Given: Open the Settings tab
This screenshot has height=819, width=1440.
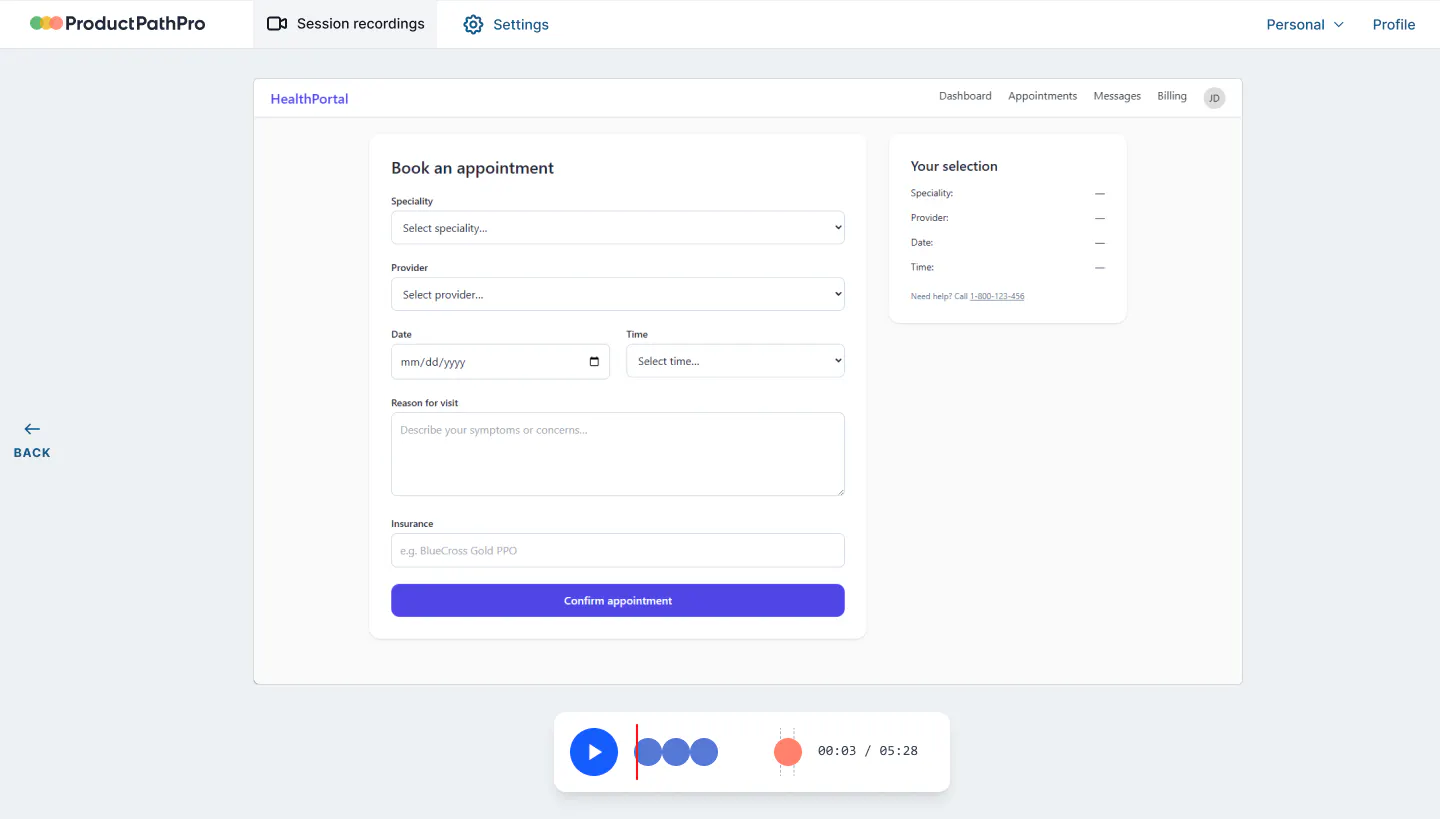Looking at the screenshot, I should [506, 24].
